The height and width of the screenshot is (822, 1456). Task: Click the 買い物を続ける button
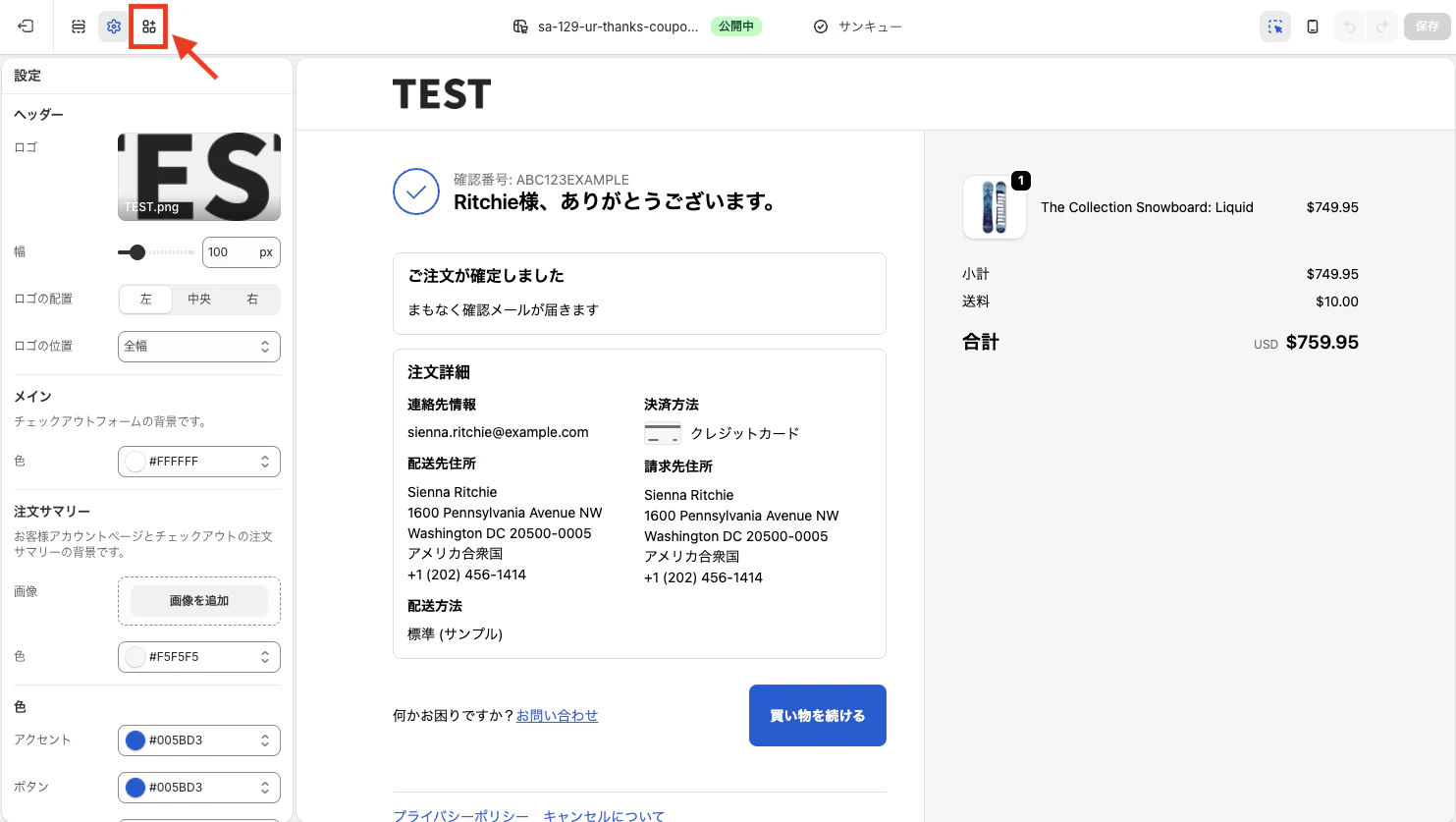pos(818,716)
